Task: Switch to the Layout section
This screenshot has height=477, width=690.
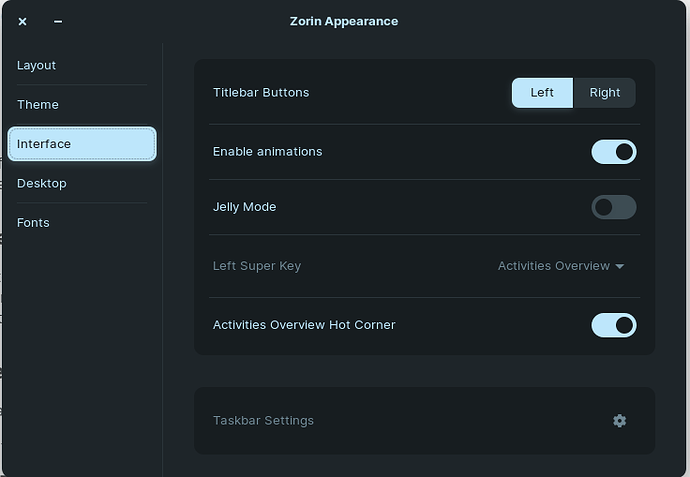Action: point(82,65)
